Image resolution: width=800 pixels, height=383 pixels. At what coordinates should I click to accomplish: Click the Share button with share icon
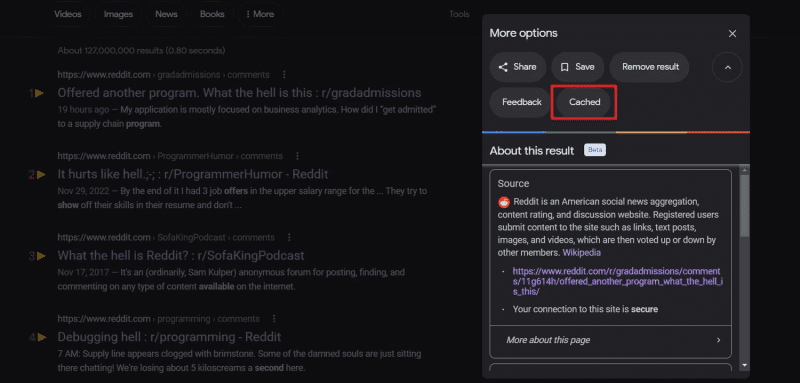point(517,67)
